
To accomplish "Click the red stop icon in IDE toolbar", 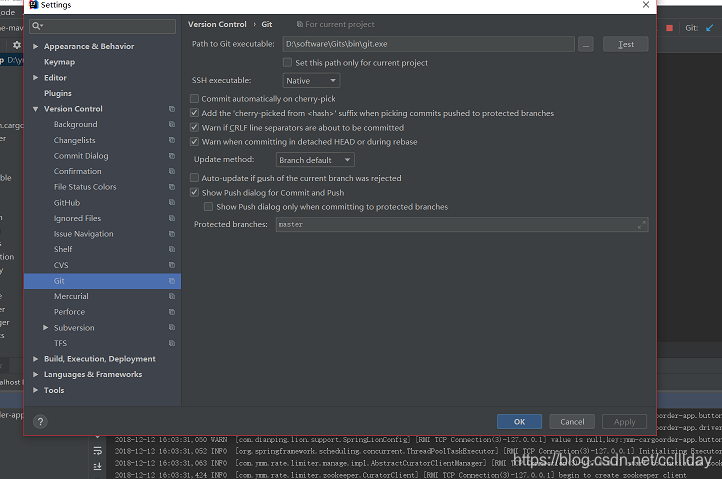I will (670, 28).
